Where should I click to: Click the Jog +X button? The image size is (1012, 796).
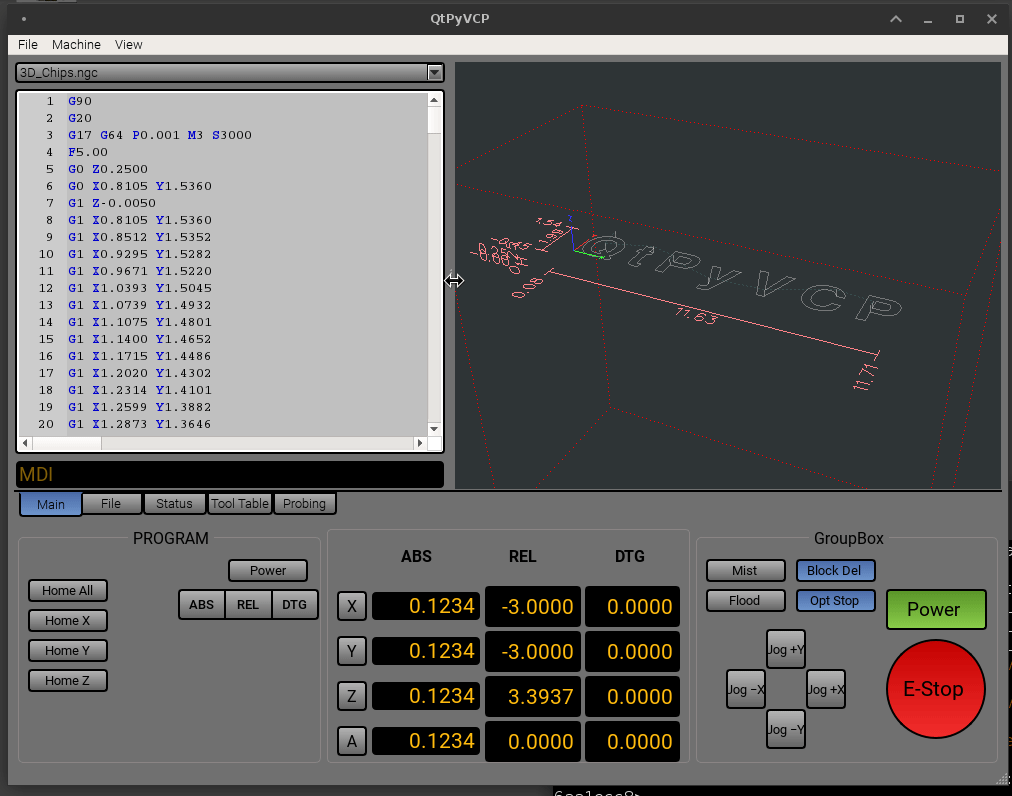[x=825, y=689]
